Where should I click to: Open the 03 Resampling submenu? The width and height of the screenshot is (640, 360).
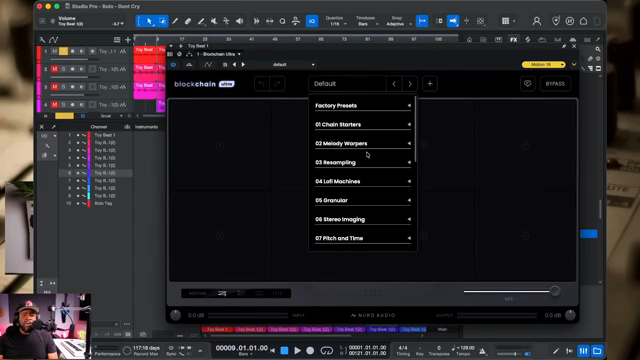pyautogui.click(x=363, y=162)
